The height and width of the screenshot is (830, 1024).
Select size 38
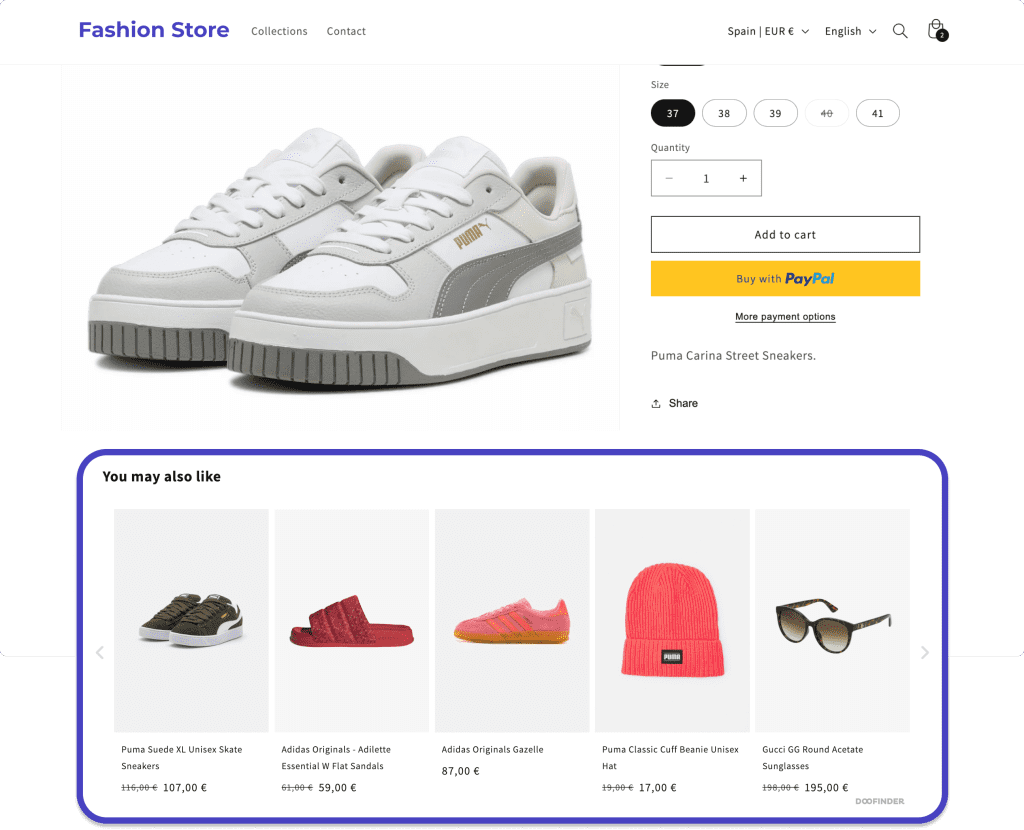point(724,113)
